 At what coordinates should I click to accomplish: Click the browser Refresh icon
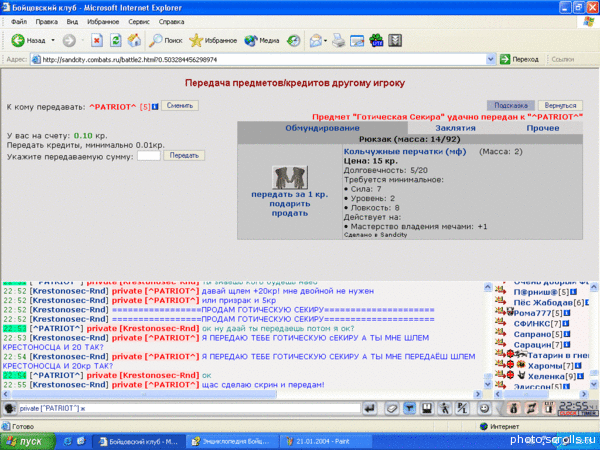(x=116, y=41)
